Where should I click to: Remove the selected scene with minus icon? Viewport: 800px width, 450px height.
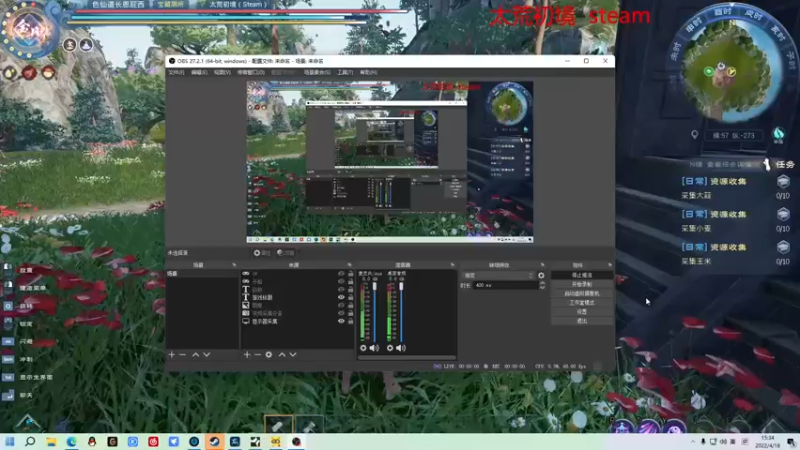pos(183,355)
